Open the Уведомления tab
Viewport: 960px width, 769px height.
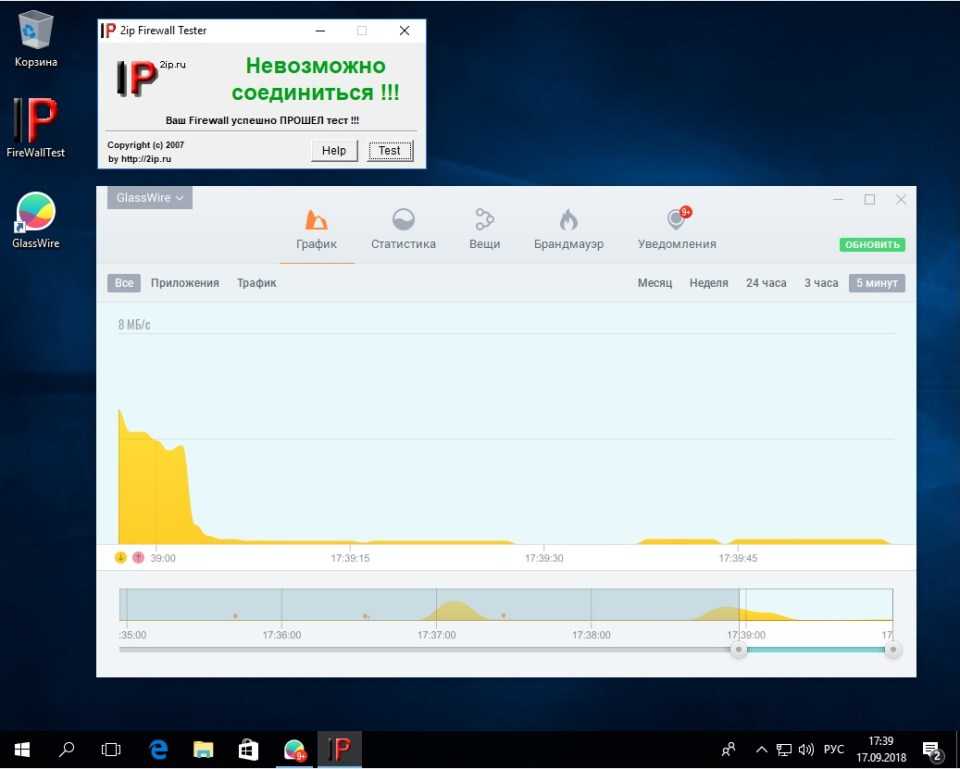[677, 230]
